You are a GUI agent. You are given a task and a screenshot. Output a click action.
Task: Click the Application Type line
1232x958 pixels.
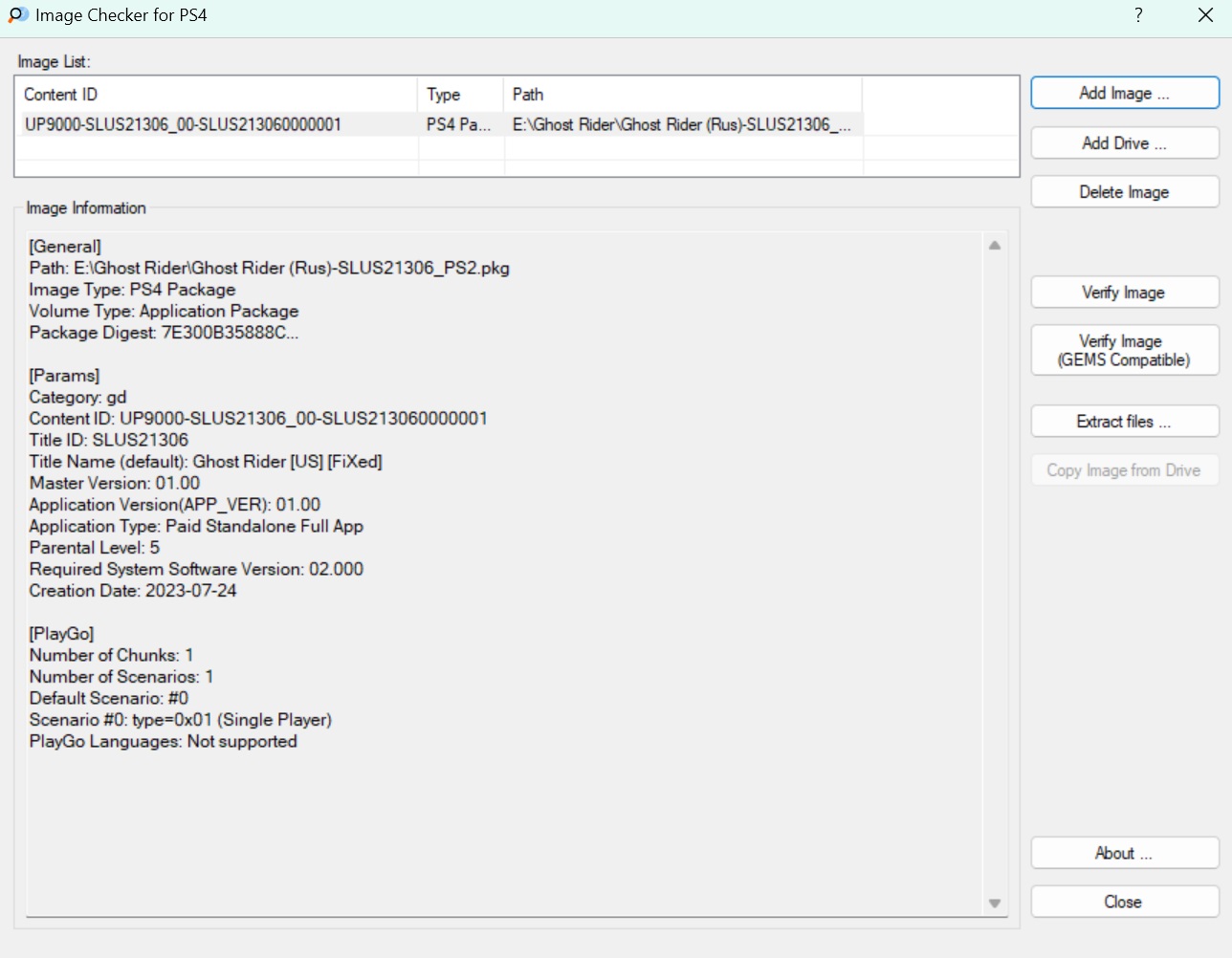point(196,527)
